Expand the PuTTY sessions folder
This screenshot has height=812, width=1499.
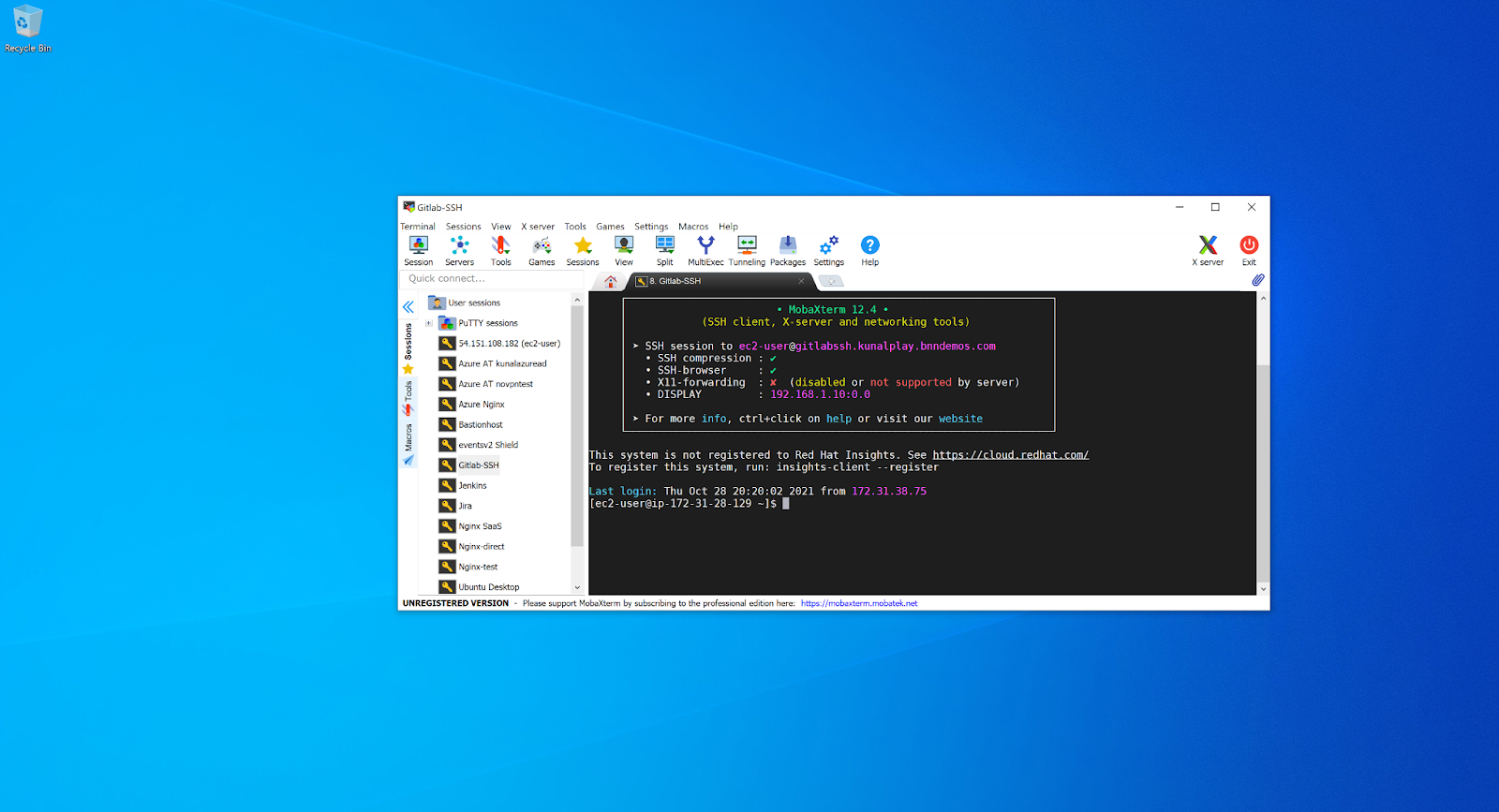pos(429,323)
